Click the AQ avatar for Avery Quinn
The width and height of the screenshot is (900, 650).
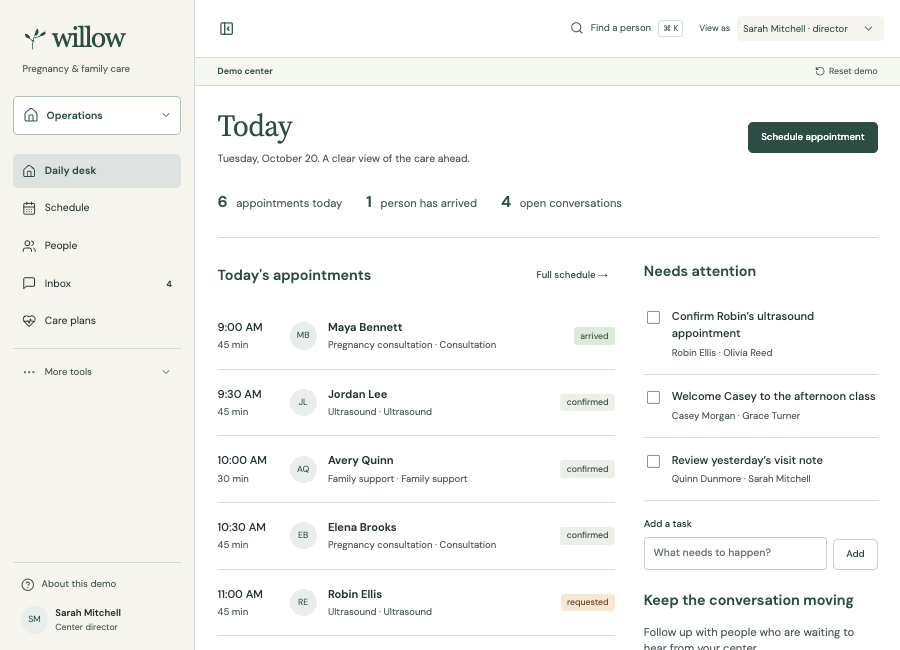click(303, 469)
